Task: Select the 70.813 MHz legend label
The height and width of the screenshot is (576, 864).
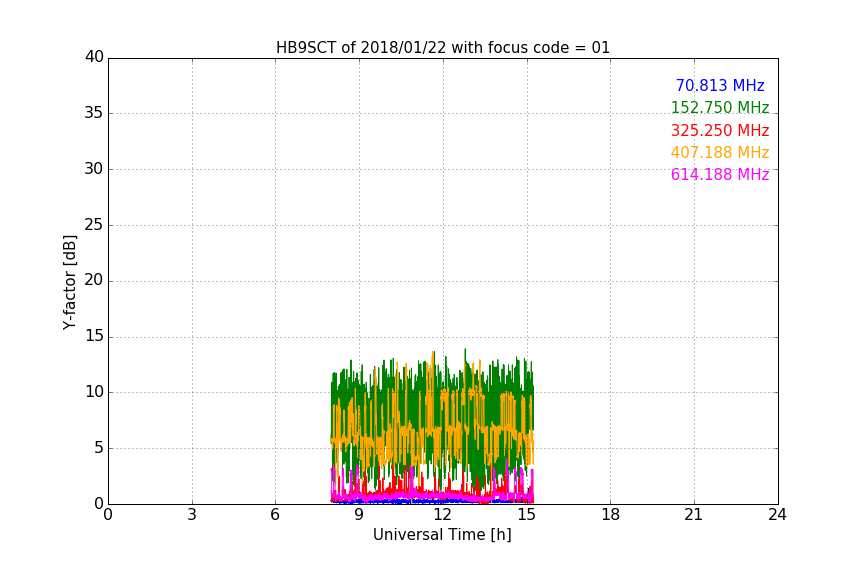Action: point(720,85)
